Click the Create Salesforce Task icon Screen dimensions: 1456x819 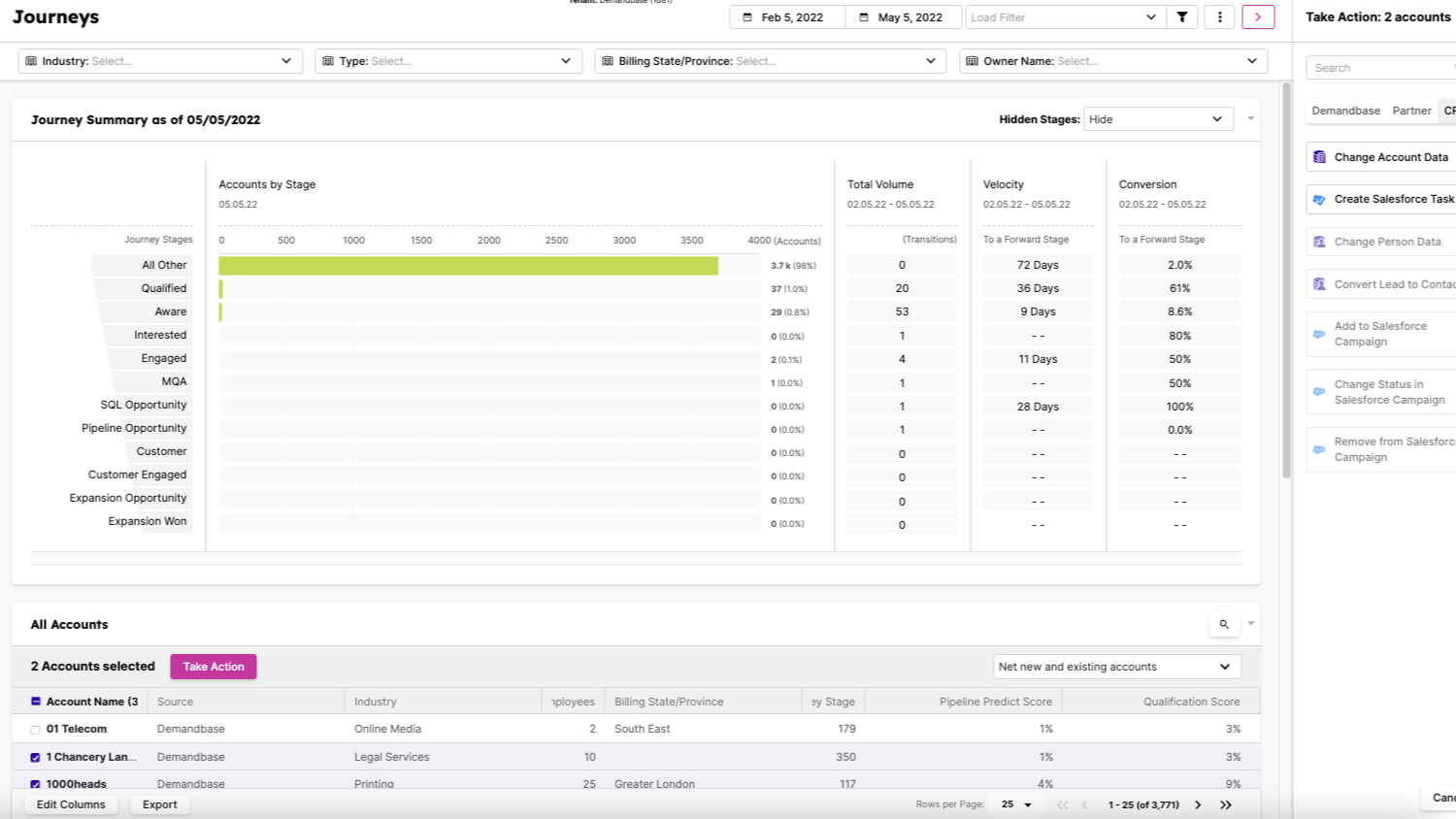click(1319, 199)
